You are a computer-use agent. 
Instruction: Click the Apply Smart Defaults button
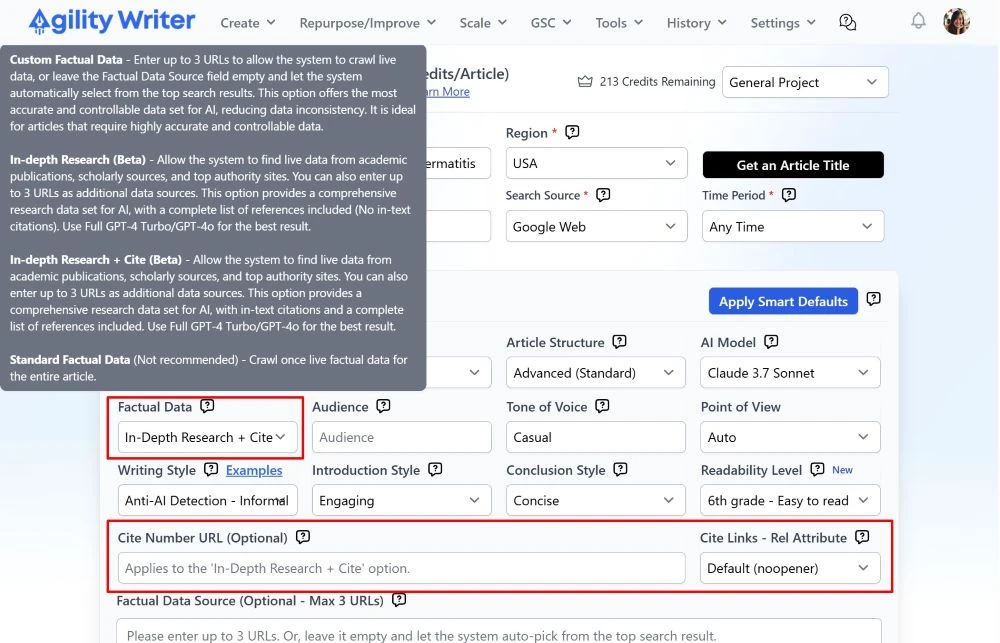point(783,301)
